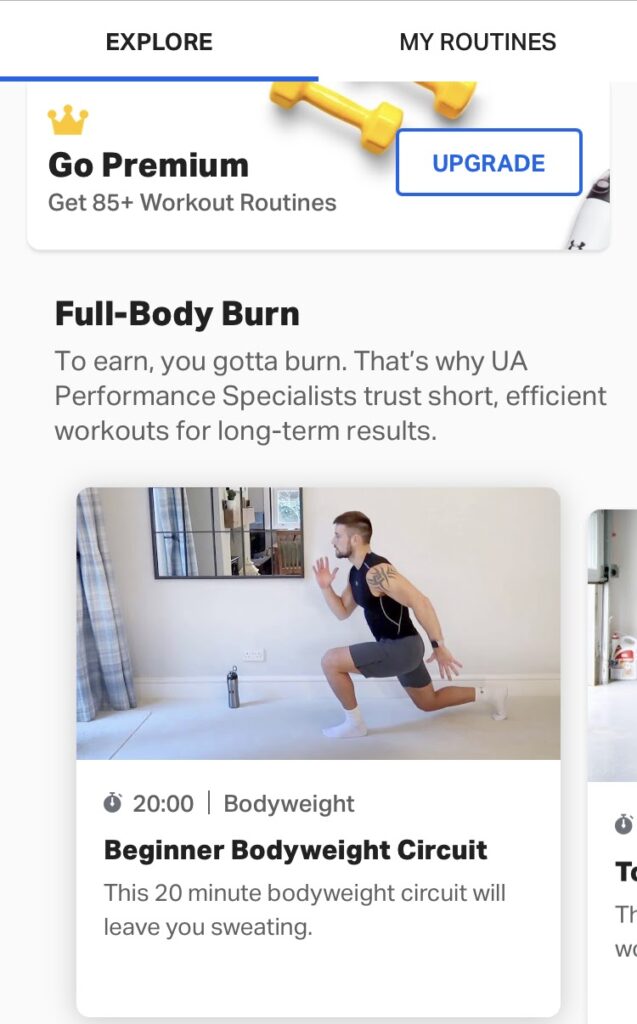Image resolution: width=637 pixels, height=1024 pixels.
Task: Tap the Upgrade button
Action: (x=489, y=163)
